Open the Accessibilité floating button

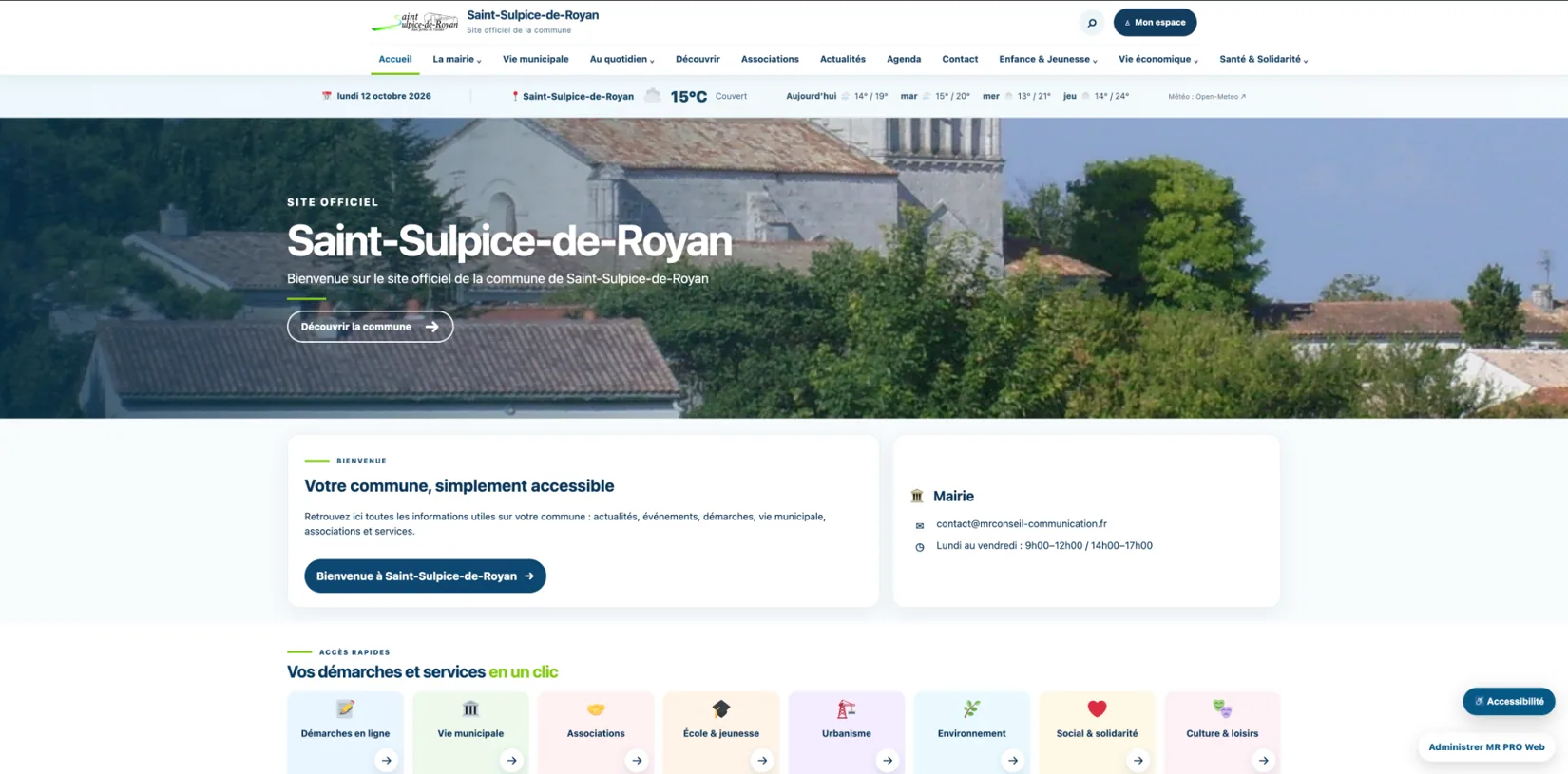[1509, 702]
